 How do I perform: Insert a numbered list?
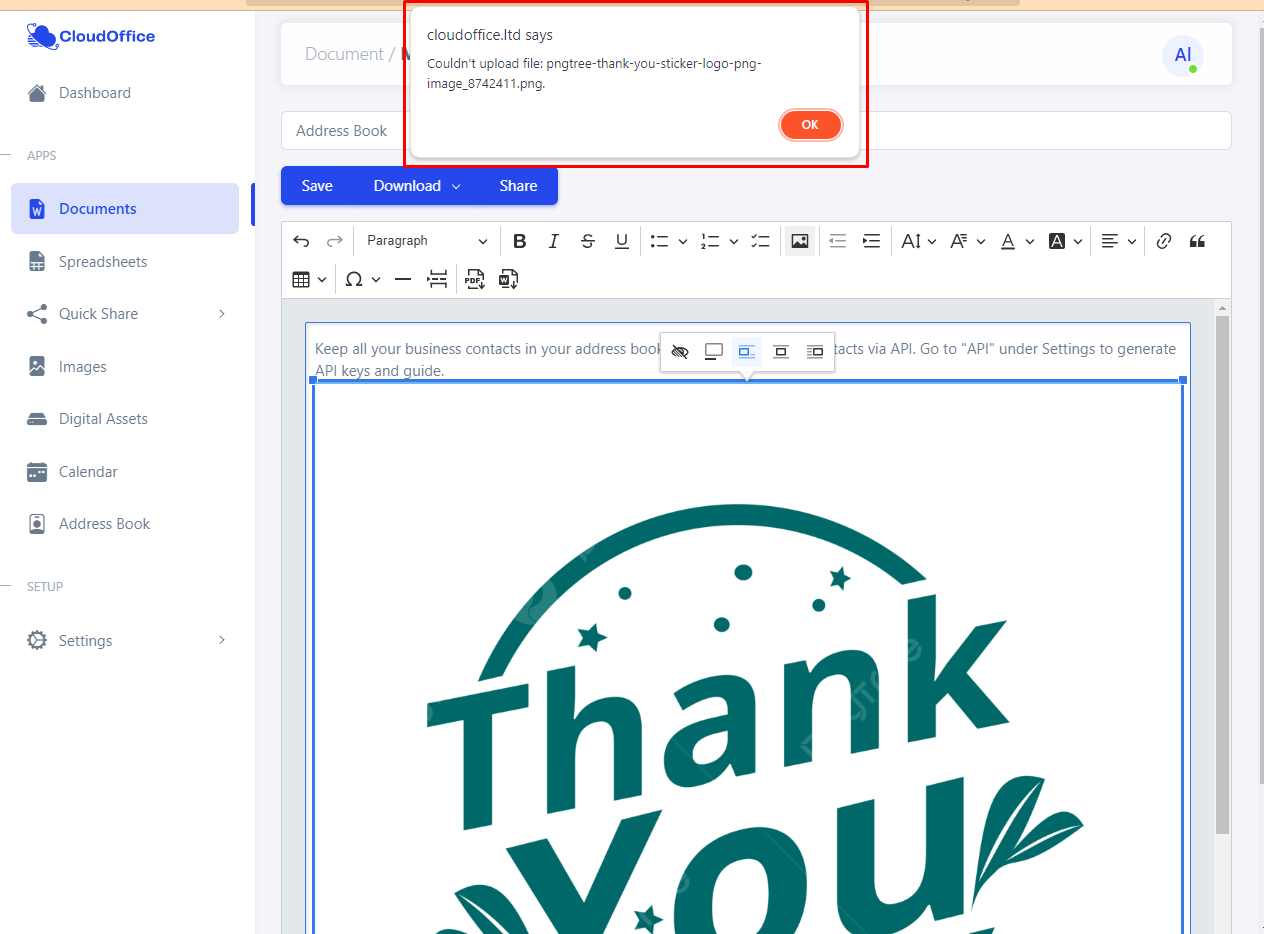point(710,241)
